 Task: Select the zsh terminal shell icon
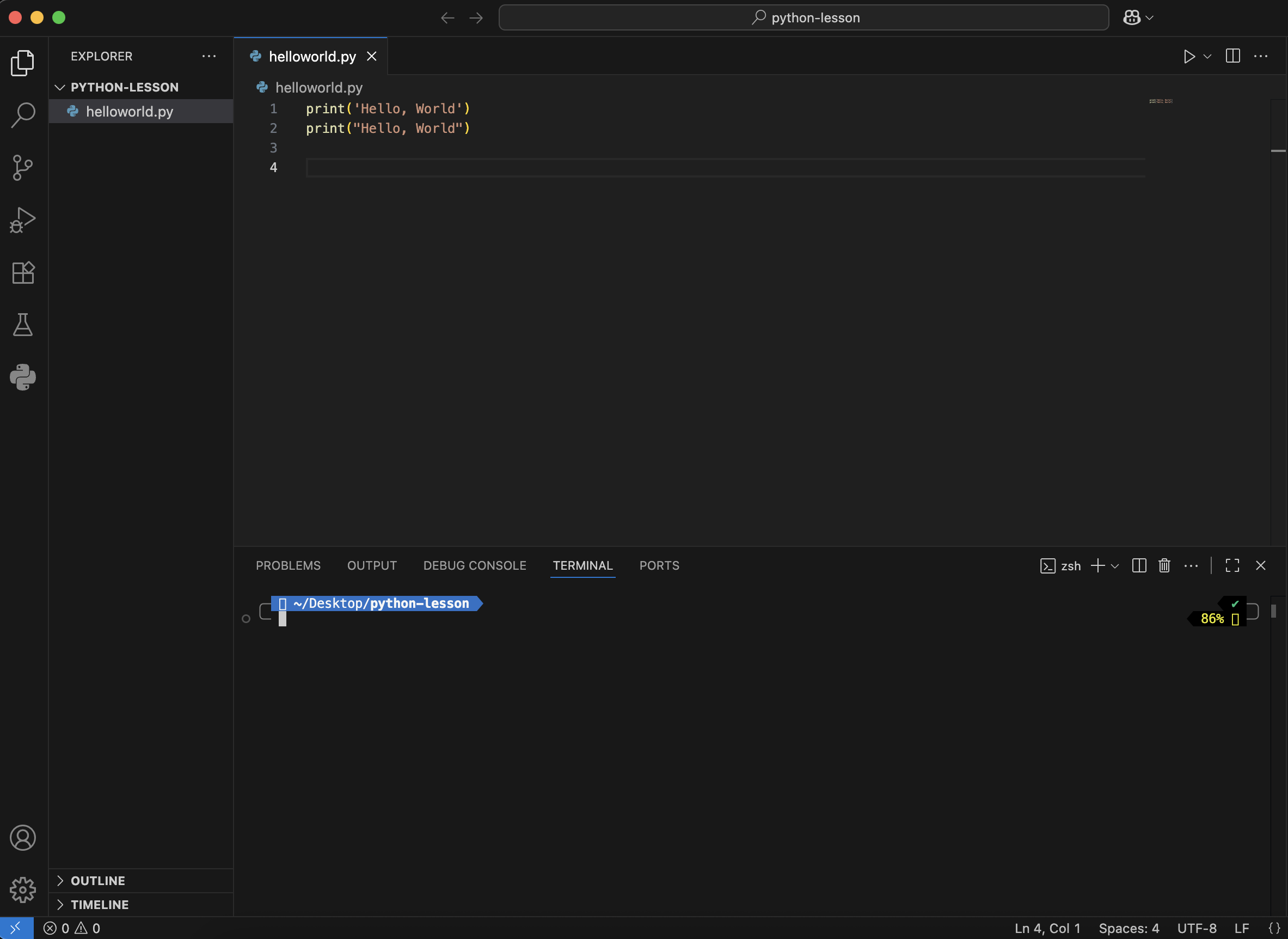(x=1061, y=566)
